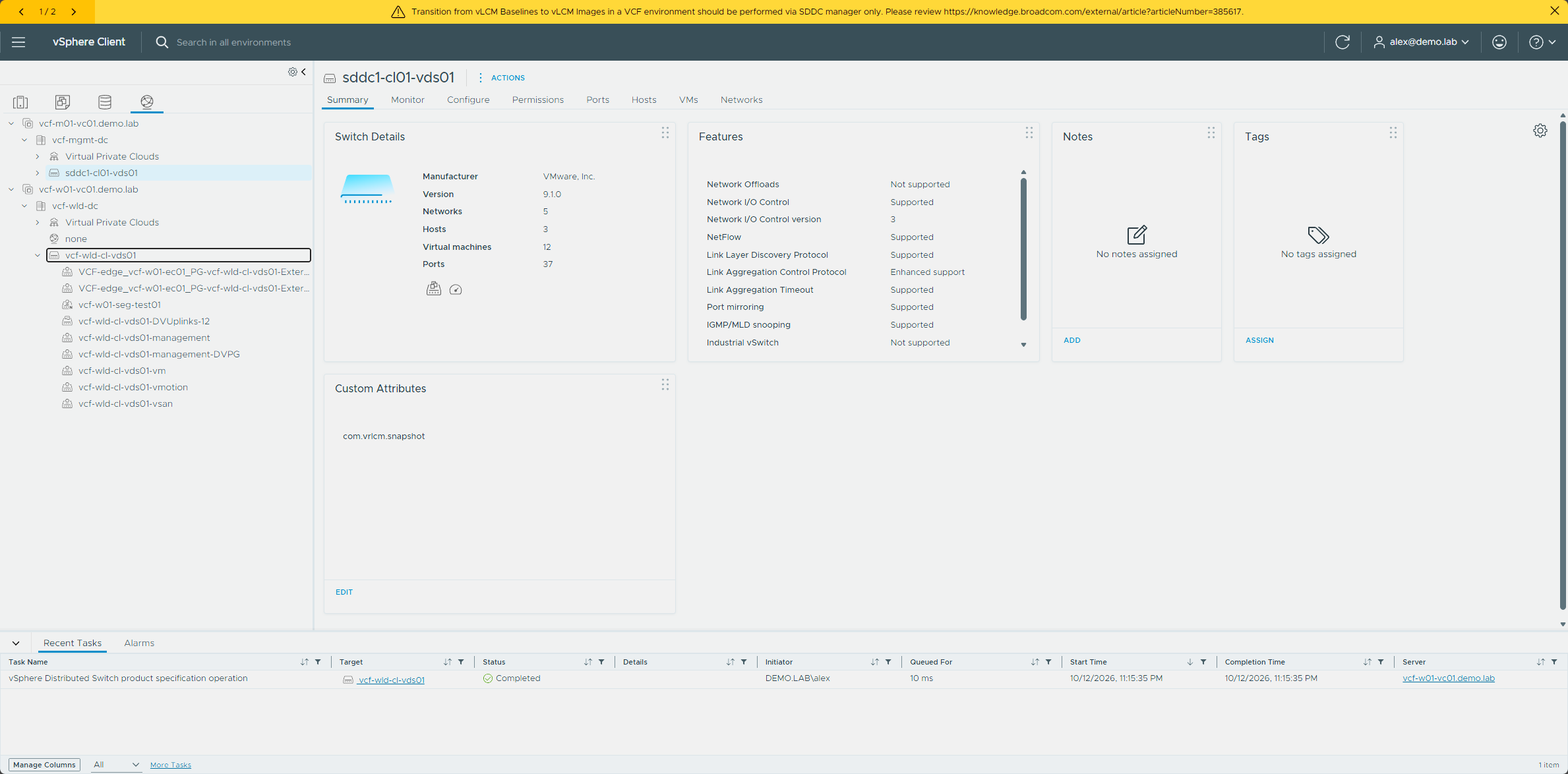Collapse the vcf-mgmt-dc datacenter node

(x=24, y=140)
